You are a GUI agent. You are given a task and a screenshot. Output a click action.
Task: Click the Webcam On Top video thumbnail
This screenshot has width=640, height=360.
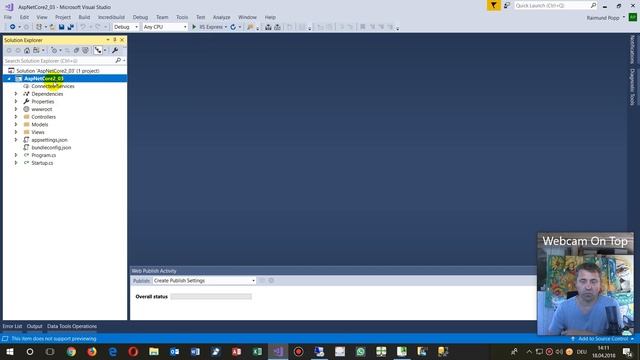[585, 284]
